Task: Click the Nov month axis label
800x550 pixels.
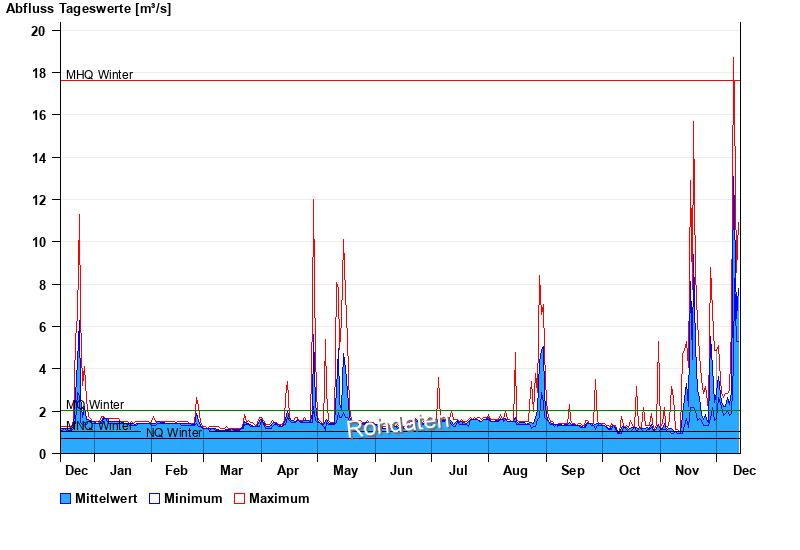Action: [x=687, y=470]
